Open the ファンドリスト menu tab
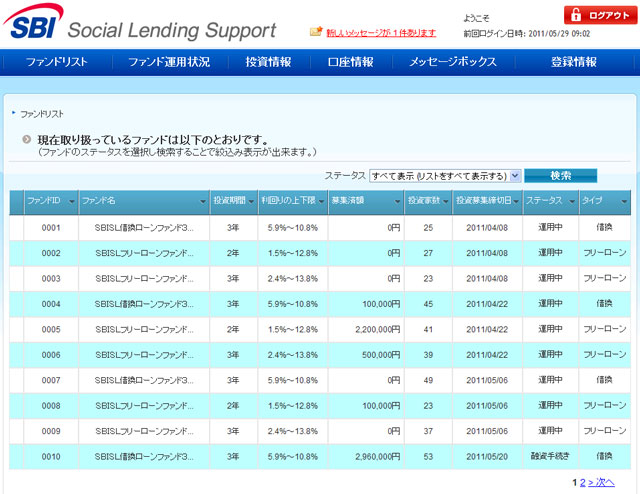The image size is (640, 494). pos(57,62)
